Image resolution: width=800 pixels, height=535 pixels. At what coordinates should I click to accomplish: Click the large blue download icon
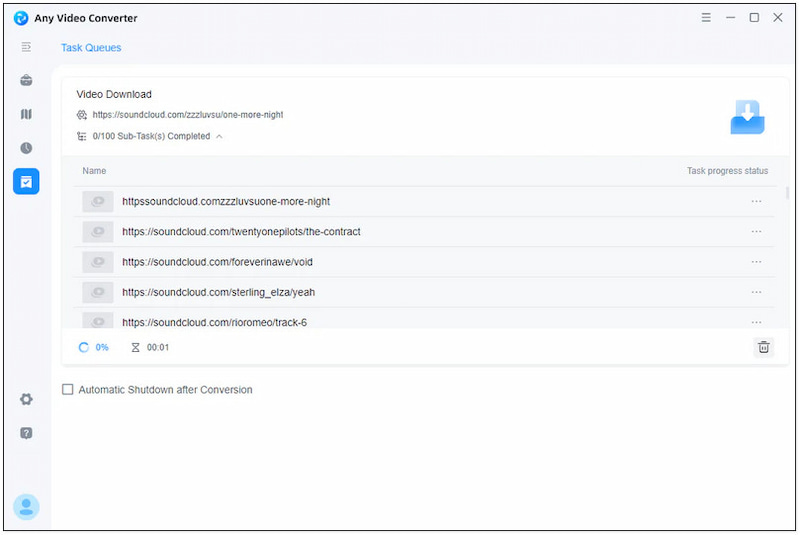[x=747, y=117]
